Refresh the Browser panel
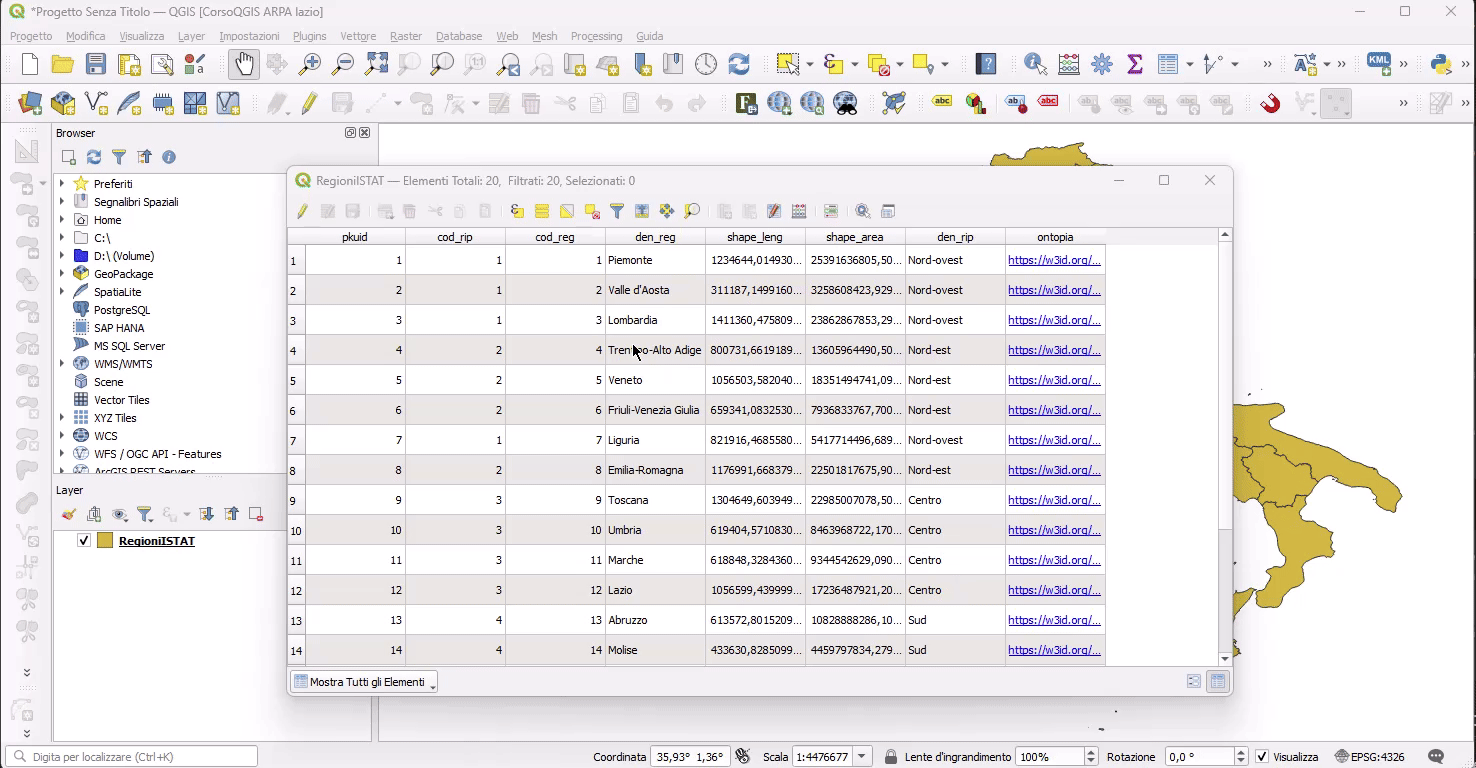This screenshot has height=768, width=1476. (94, 157)
